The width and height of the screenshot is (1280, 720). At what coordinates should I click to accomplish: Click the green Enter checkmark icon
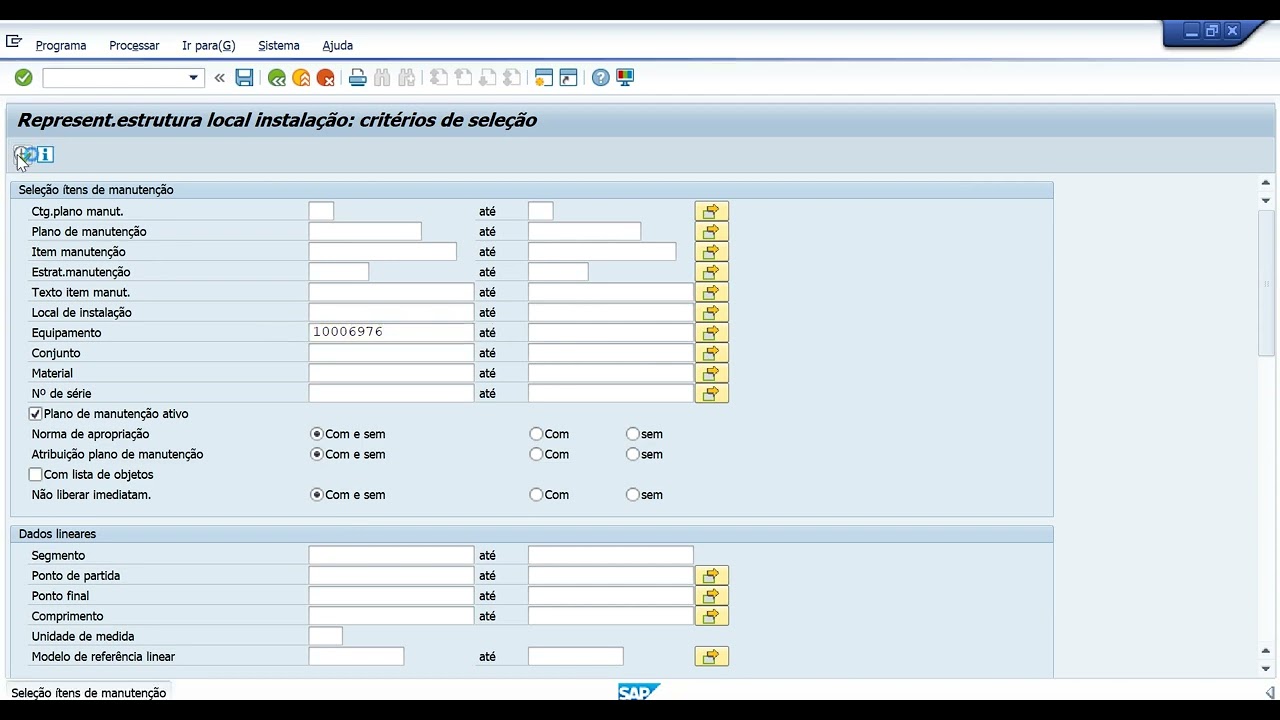(24, 77)
